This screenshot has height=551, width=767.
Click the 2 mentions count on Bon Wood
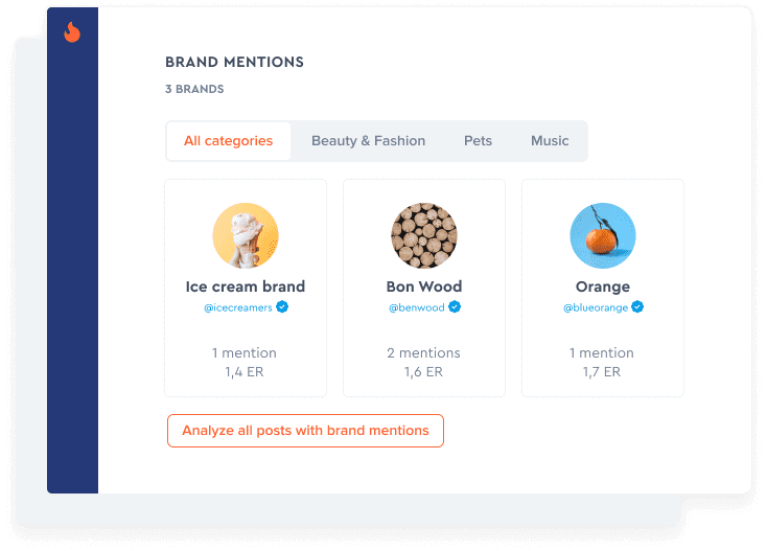coord(424,353)
